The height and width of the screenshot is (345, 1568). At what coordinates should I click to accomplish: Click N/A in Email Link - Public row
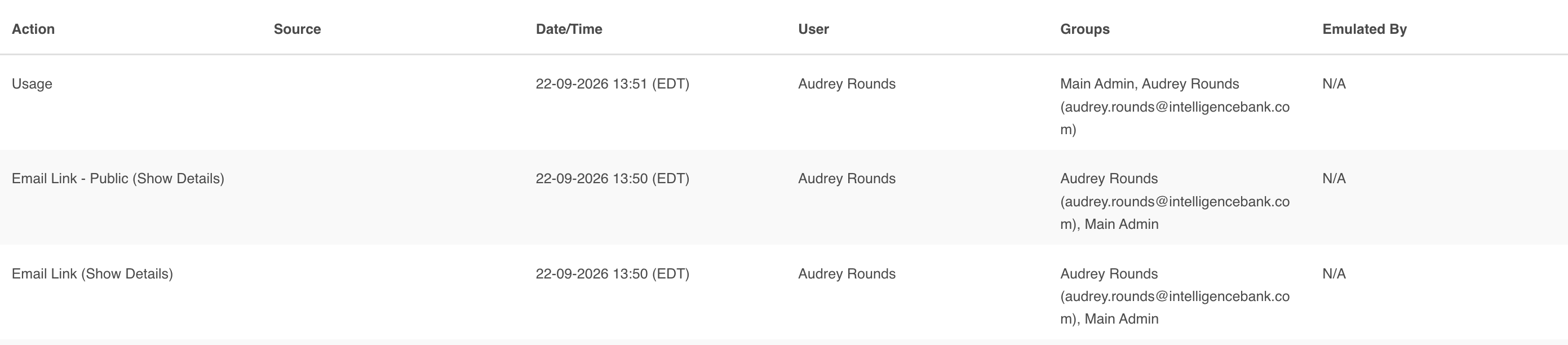[x=1334, y=178]
